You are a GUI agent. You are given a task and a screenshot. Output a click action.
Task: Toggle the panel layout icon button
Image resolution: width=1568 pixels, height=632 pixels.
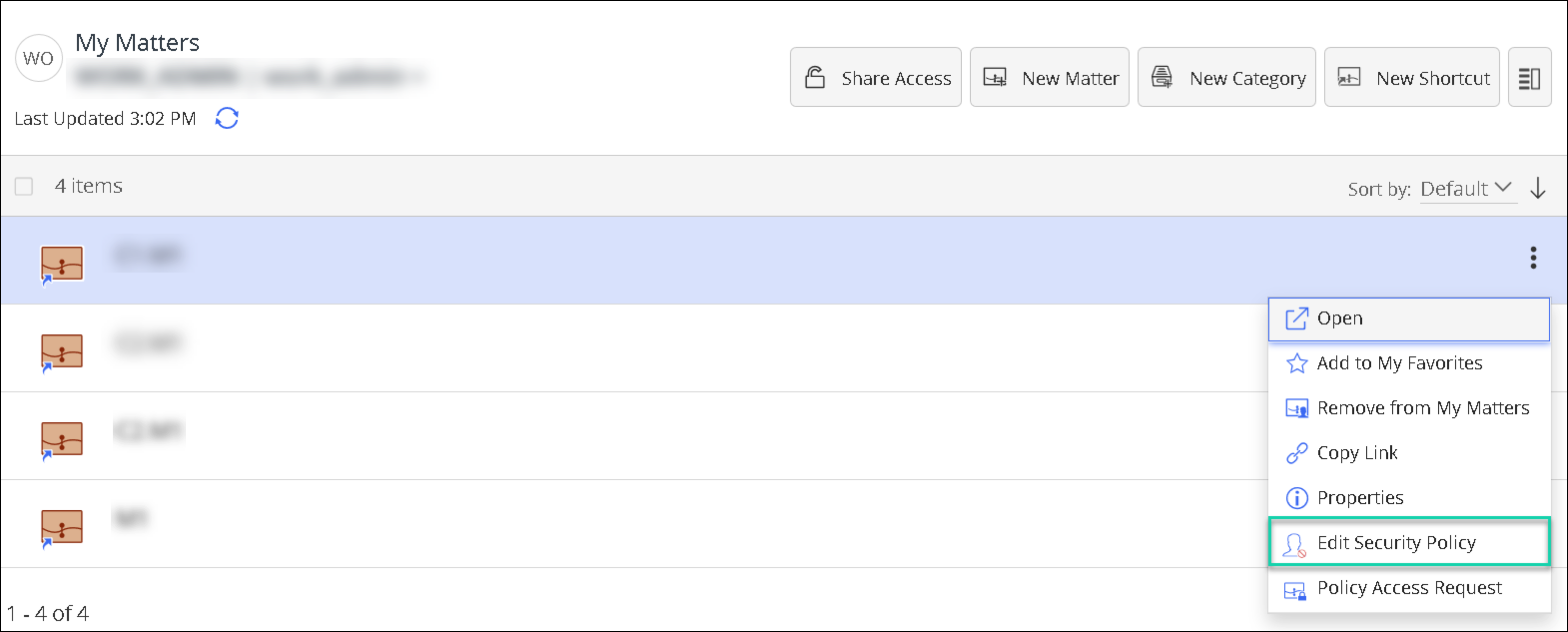(1529, 78)
